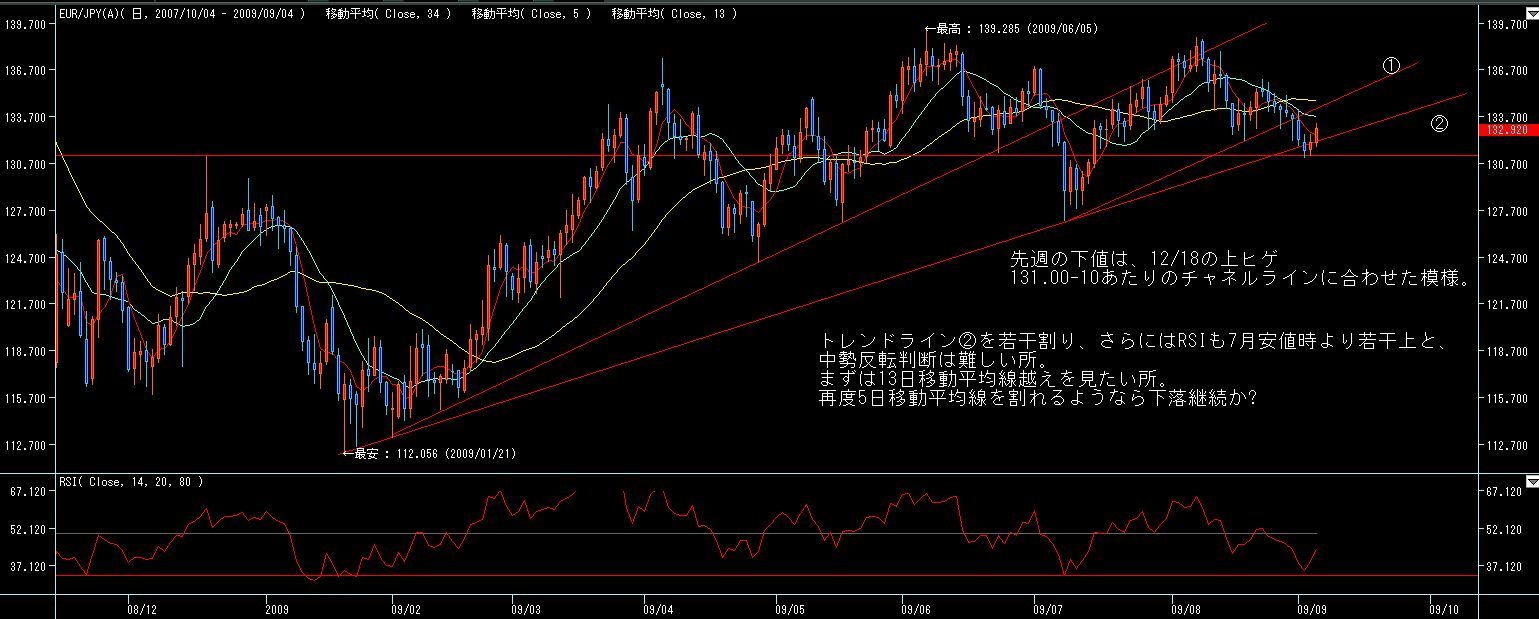Select the annotation line starting 再度5日移動平均線を割れる
This screenshot has width=1539, height=619.
(x=1037, y=398)
